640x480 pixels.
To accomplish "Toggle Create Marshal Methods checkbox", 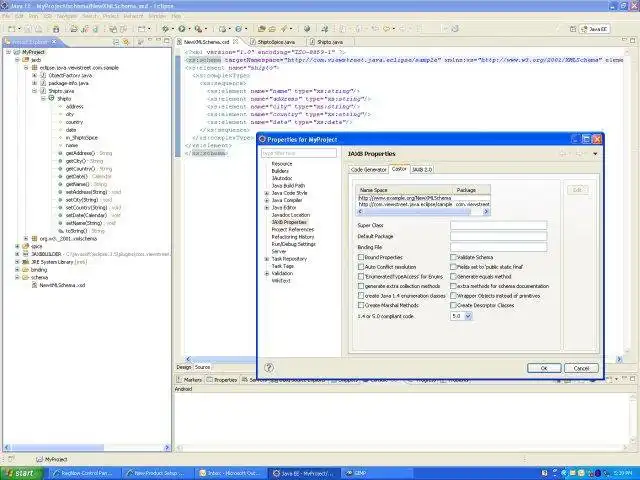I will (361, 305).
